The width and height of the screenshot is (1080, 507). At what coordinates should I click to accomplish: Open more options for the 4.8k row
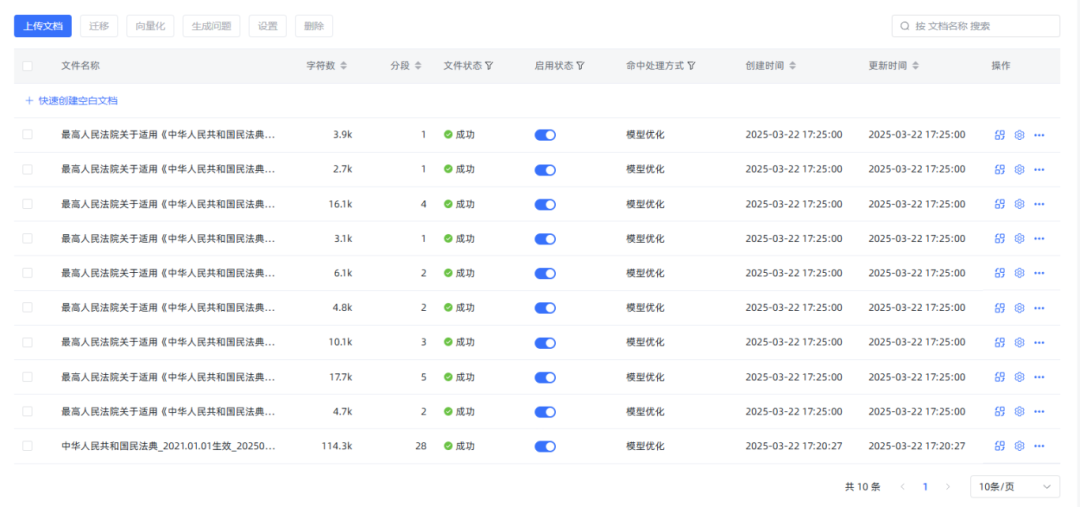pos(1039,307)
